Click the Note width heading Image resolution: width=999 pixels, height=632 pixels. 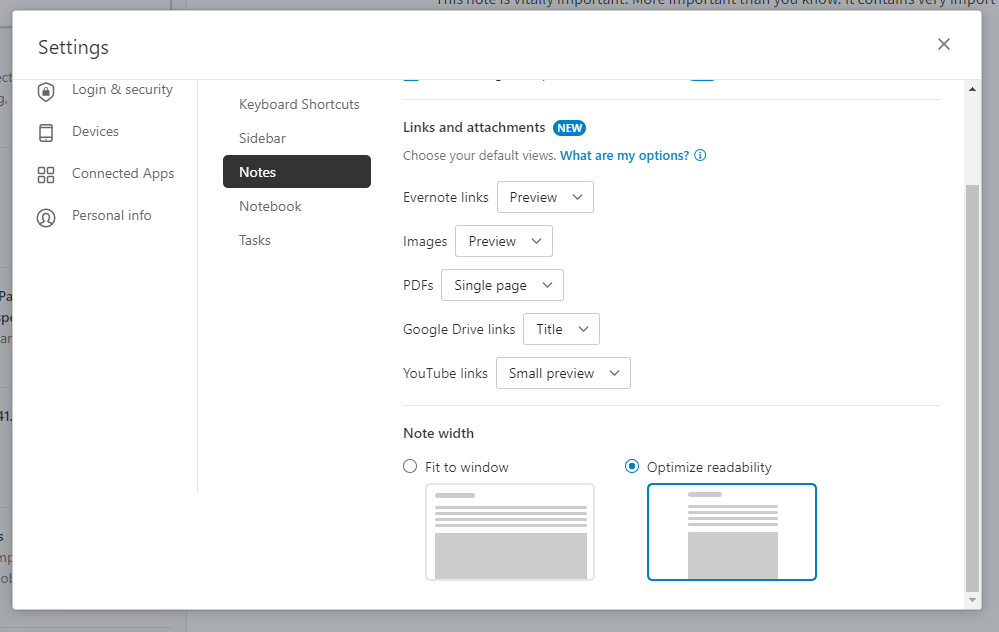[x=438, y=433]
